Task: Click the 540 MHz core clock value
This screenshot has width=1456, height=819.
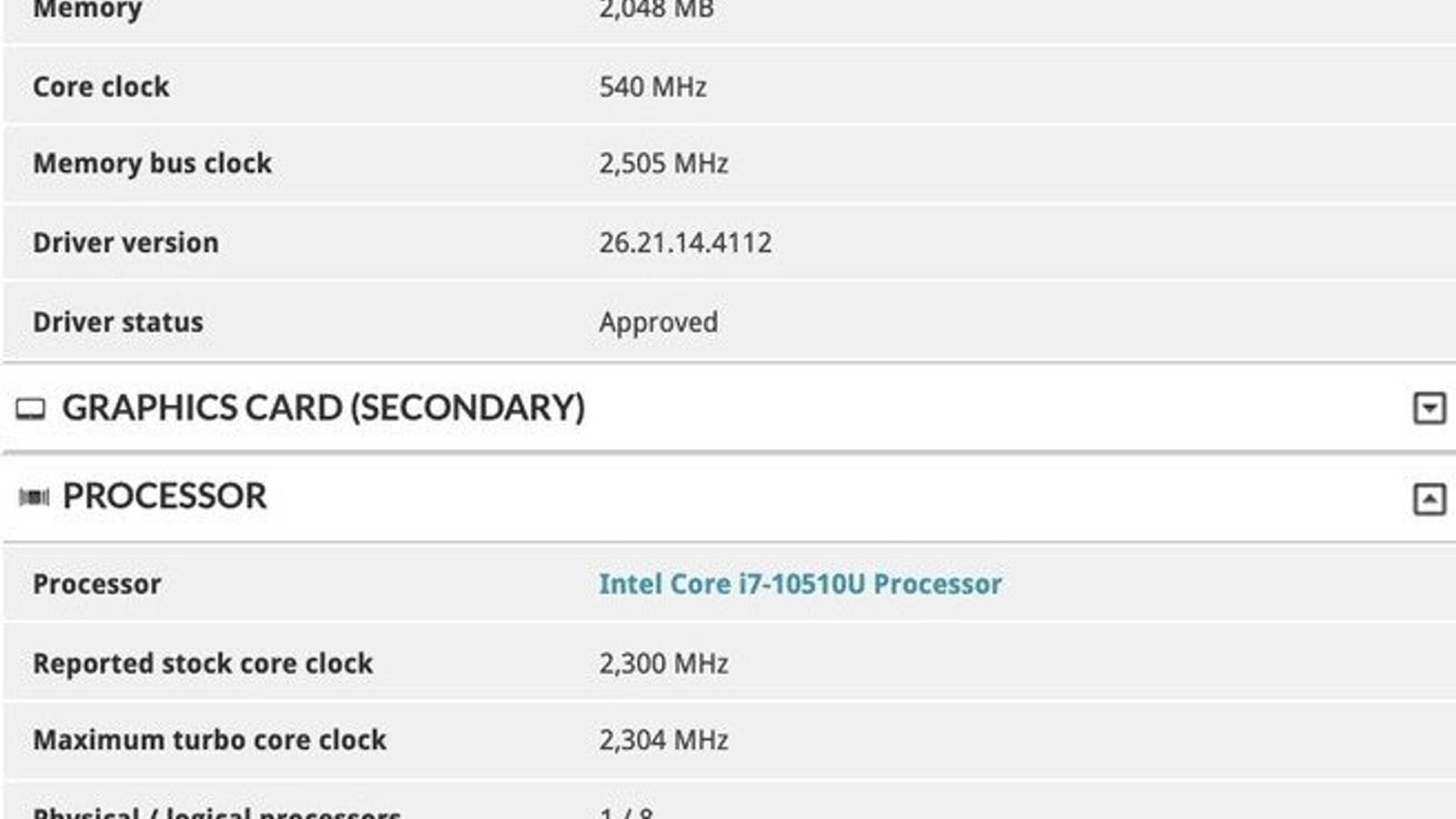Action: click(652, 86)
